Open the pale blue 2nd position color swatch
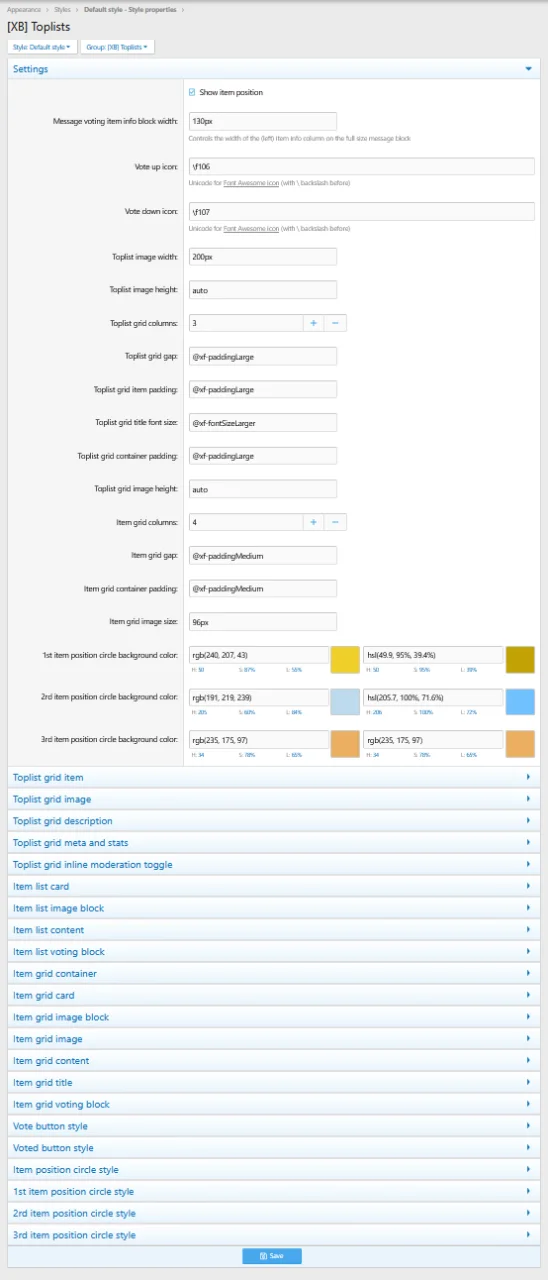The image size is (548, 1280). point(345,702)
